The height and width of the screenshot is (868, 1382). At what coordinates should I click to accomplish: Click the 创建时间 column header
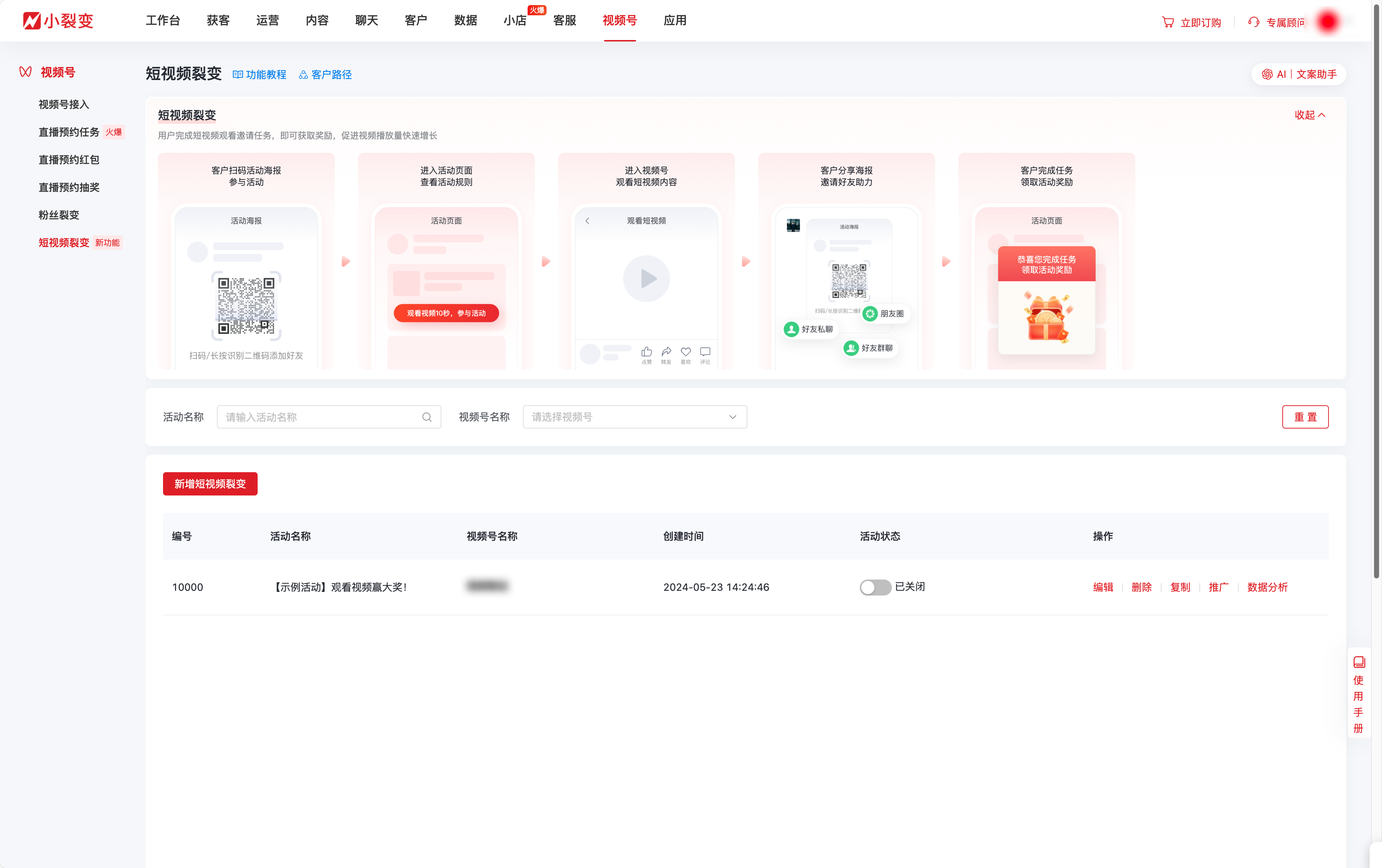point(683,536)
